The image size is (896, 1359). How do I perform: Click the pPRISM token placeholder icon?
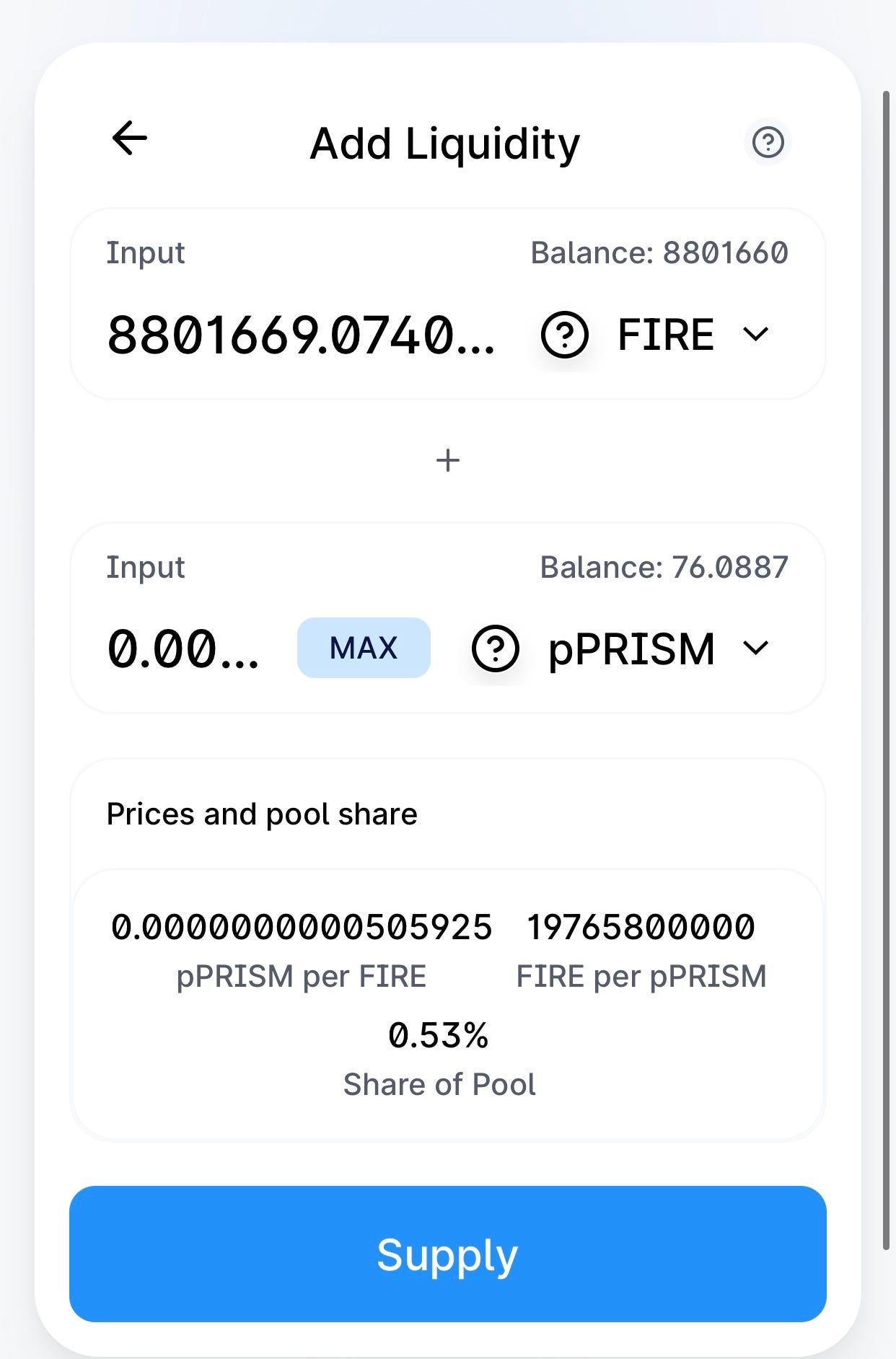(x=496, y=648)
